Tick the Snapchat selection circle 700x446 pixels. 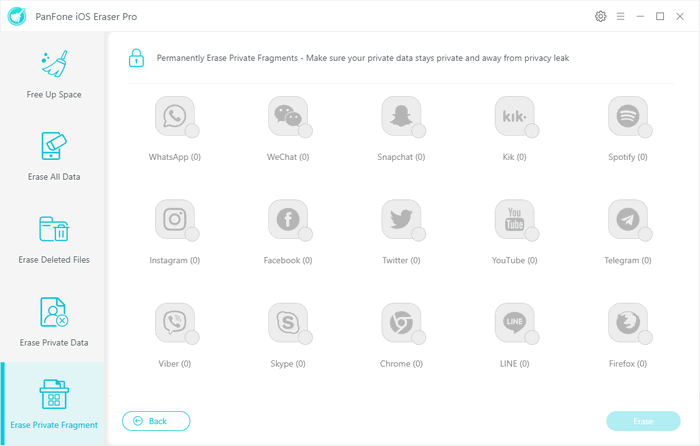419,131
